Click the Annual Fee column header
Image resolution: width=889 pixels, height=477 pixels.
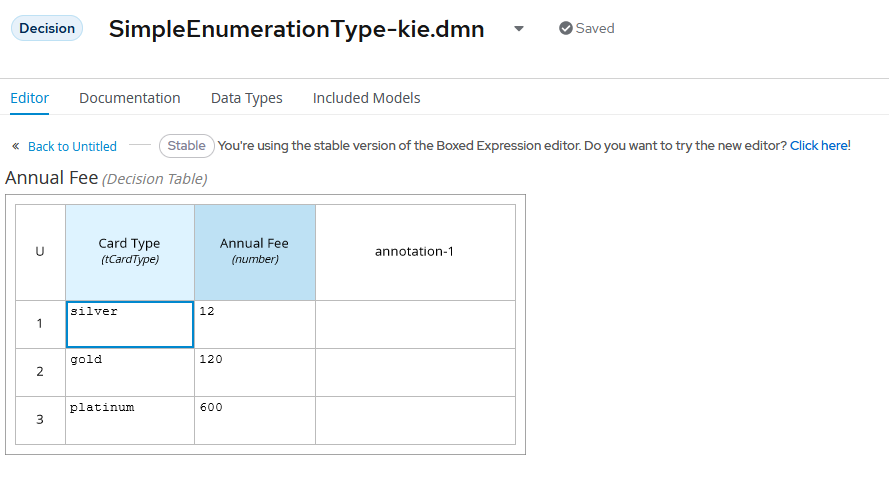[254, 251]
